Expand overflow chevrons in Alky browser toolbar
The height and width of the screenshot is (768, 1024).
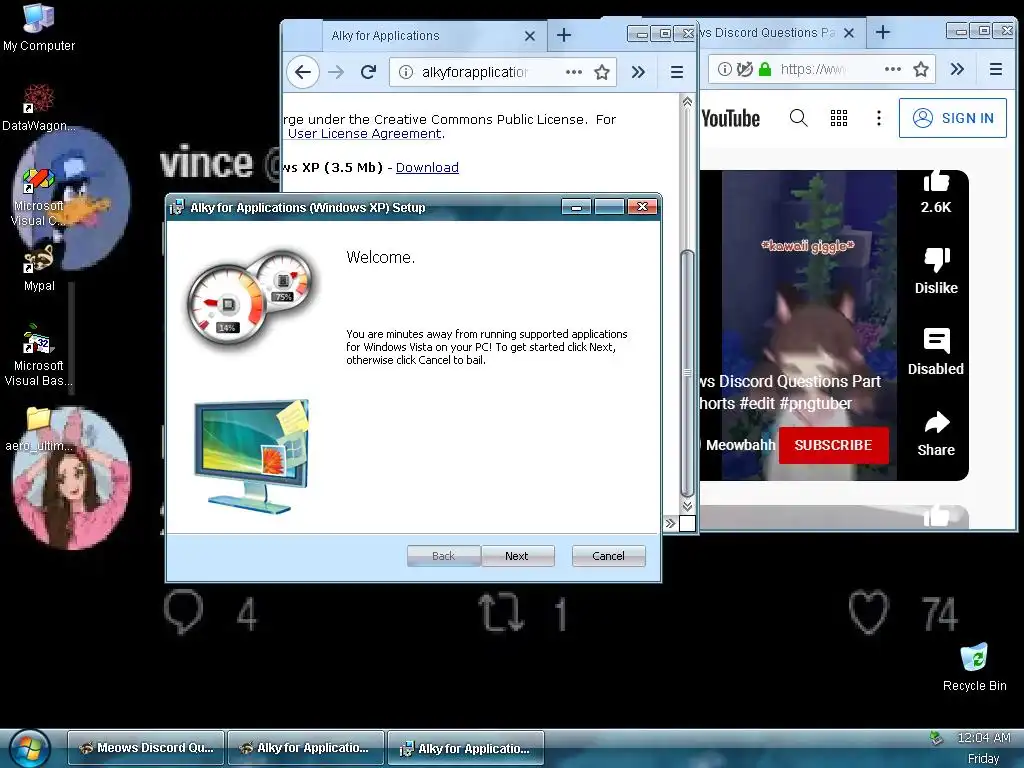[638, 72]
